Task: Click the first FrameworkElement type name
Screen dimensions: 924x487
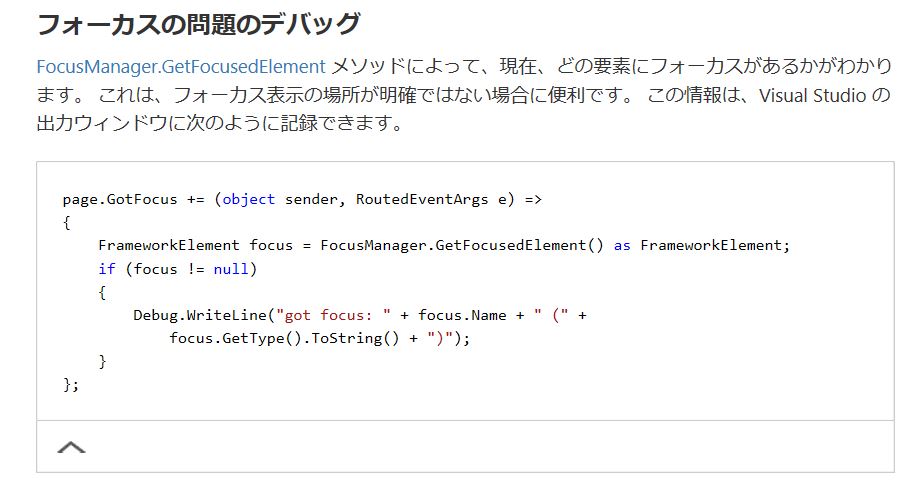Action: pos(168,245)
